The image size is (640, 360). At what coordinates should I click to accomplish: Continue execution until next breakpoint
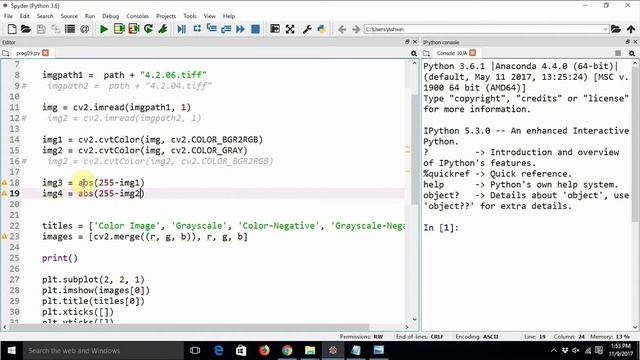point(240,29)
